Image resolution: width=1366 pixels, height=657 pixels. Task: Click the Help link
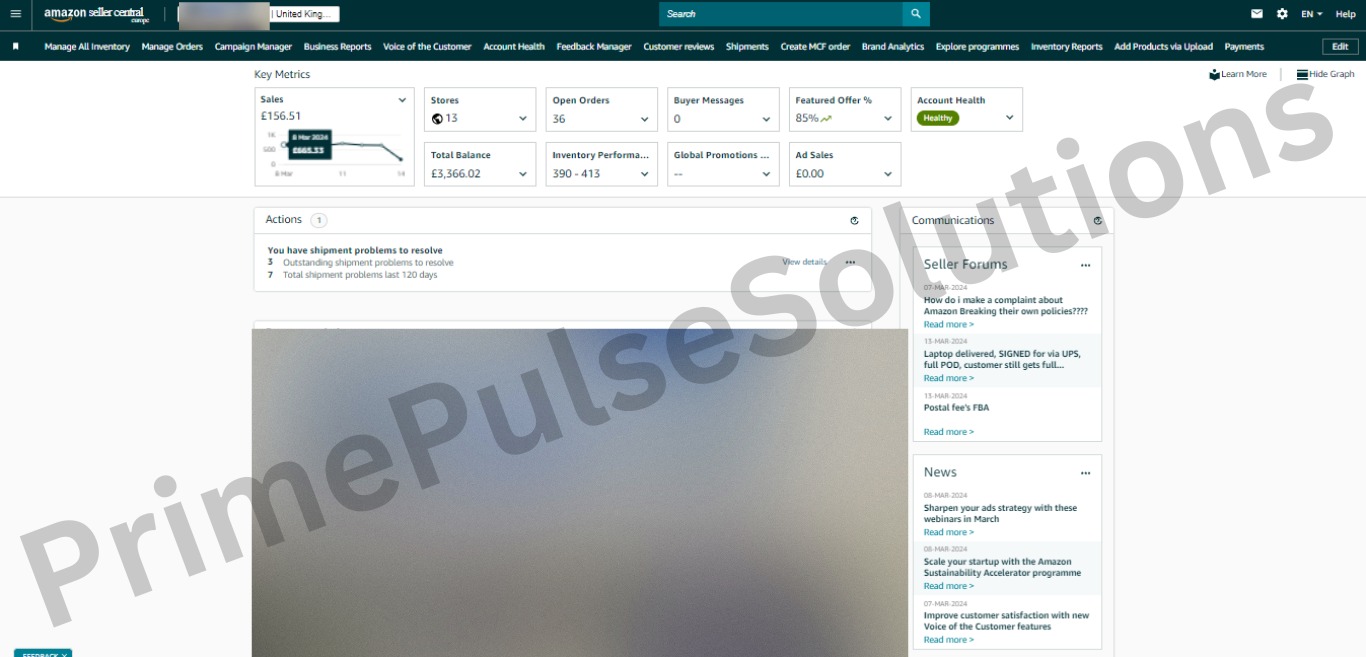pos(1345,14)
